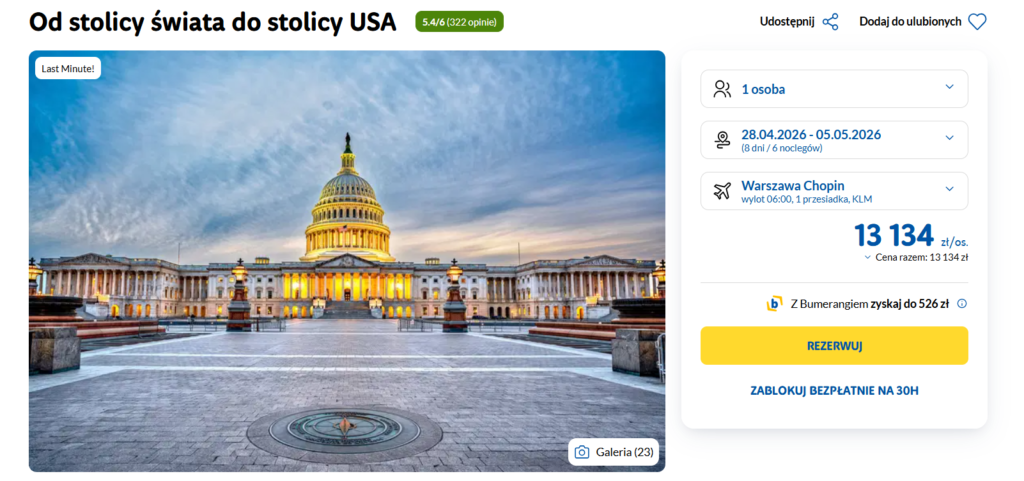Click Dodaj do ulubionych text
The width and height of the screenshot is (1024, 481).
coord(910,21)
